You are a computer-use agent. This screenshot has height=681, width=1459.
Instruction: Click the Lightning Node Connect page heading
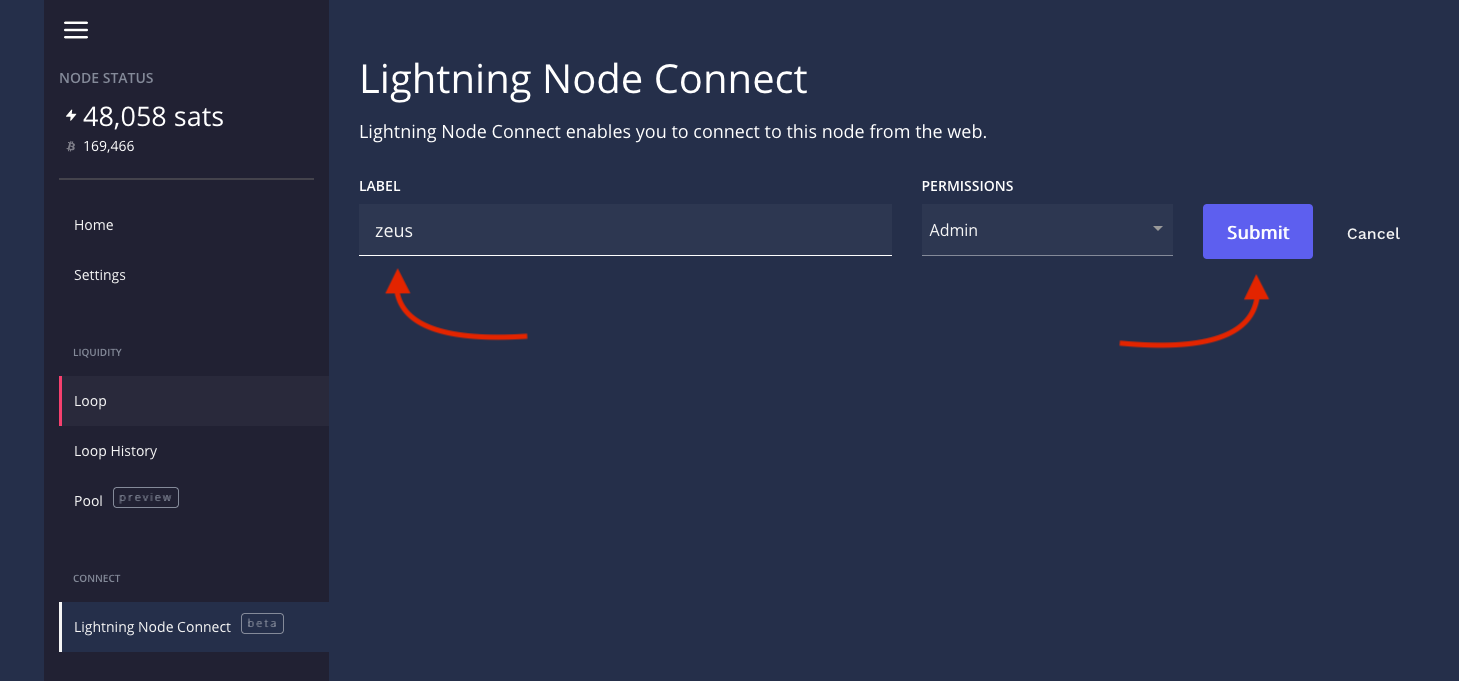click(583, 79)
